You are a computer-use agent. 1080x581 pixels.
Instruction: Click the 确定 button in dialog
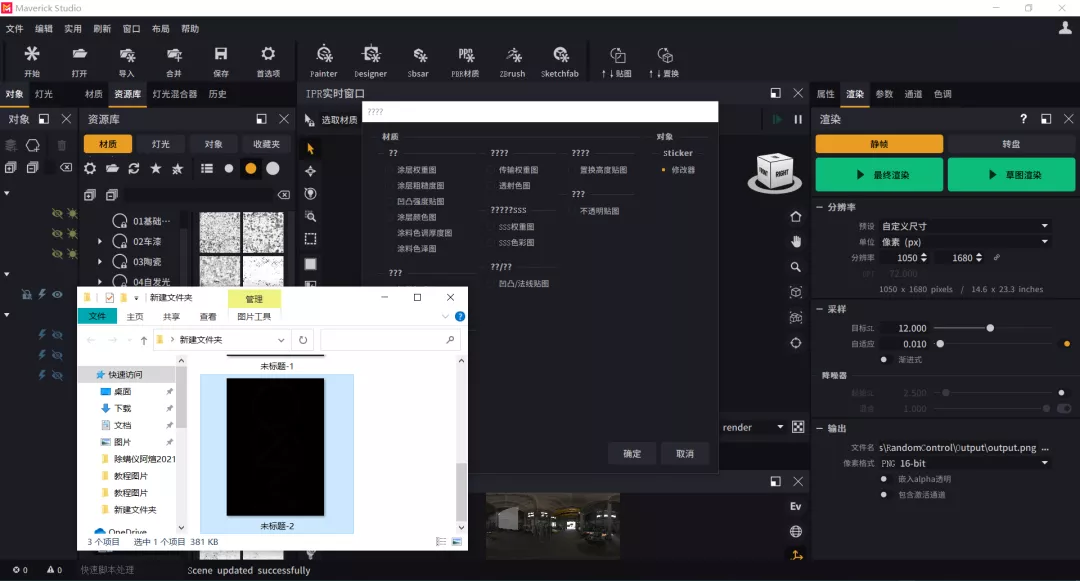[632, 454]
